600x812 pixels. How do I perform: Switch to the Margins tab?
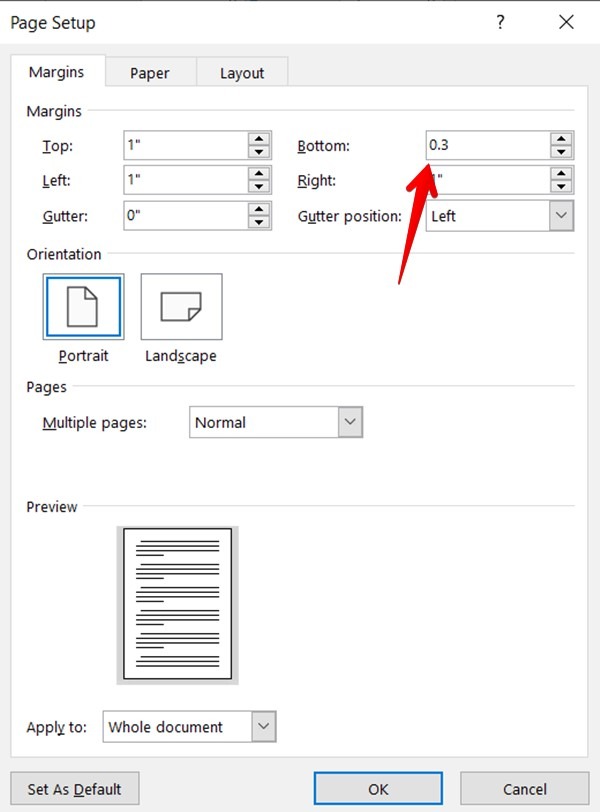[x=57, y=72]
